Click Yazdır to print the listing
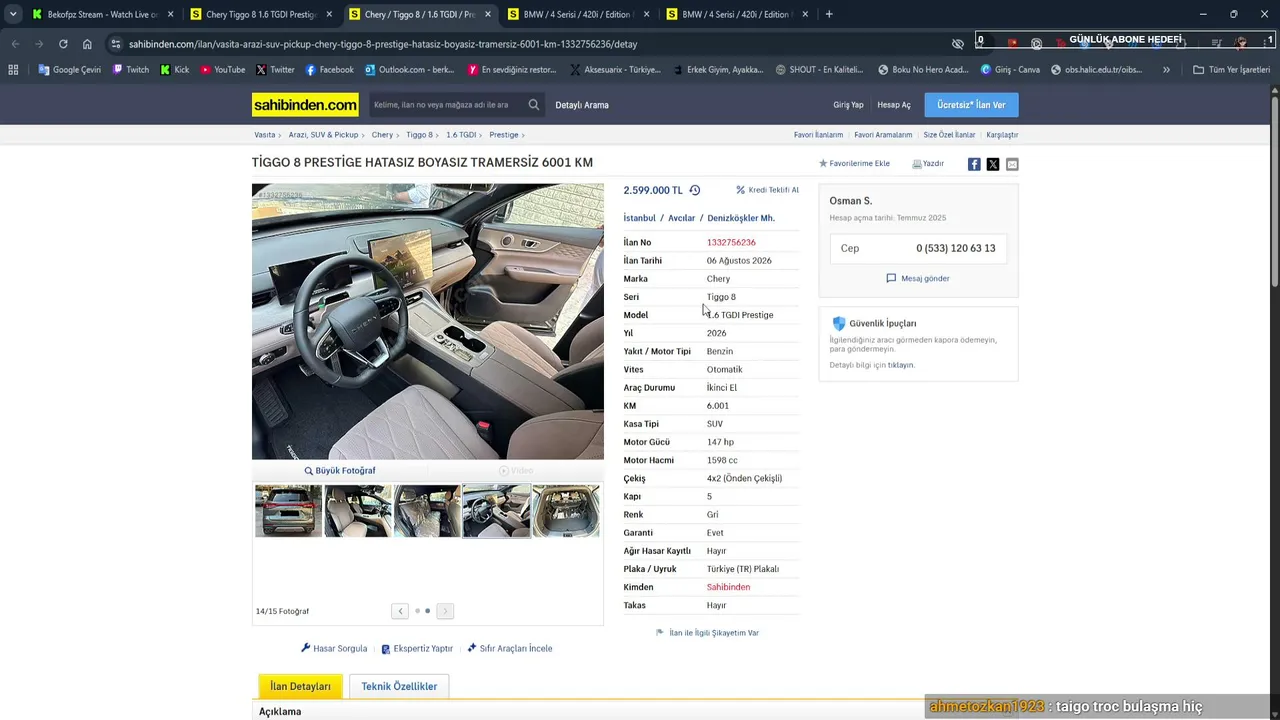1280x720 pixels. (928, 164)
